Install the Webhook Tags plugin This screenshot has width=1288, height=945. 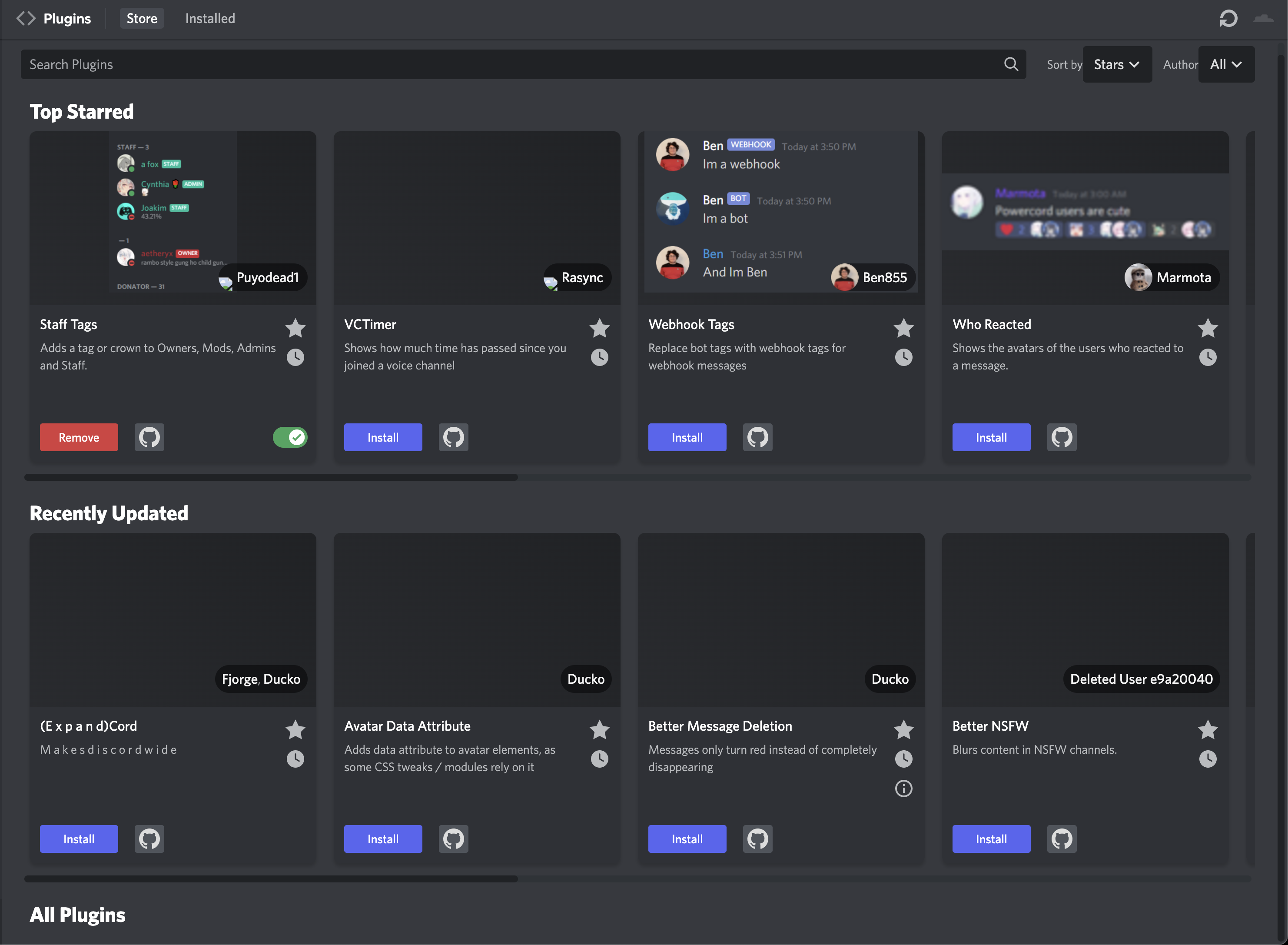(687, 437)
